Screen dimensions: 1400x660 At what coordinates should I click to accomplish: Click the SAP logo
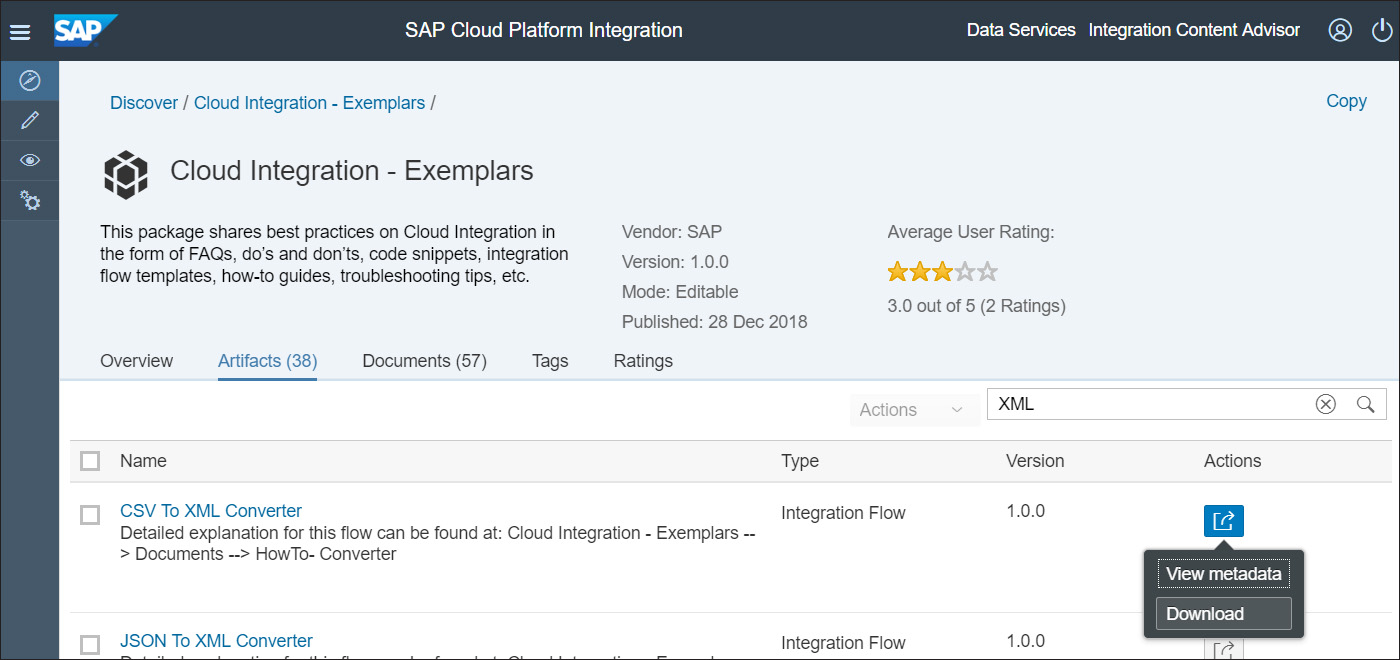coord(86,30)
